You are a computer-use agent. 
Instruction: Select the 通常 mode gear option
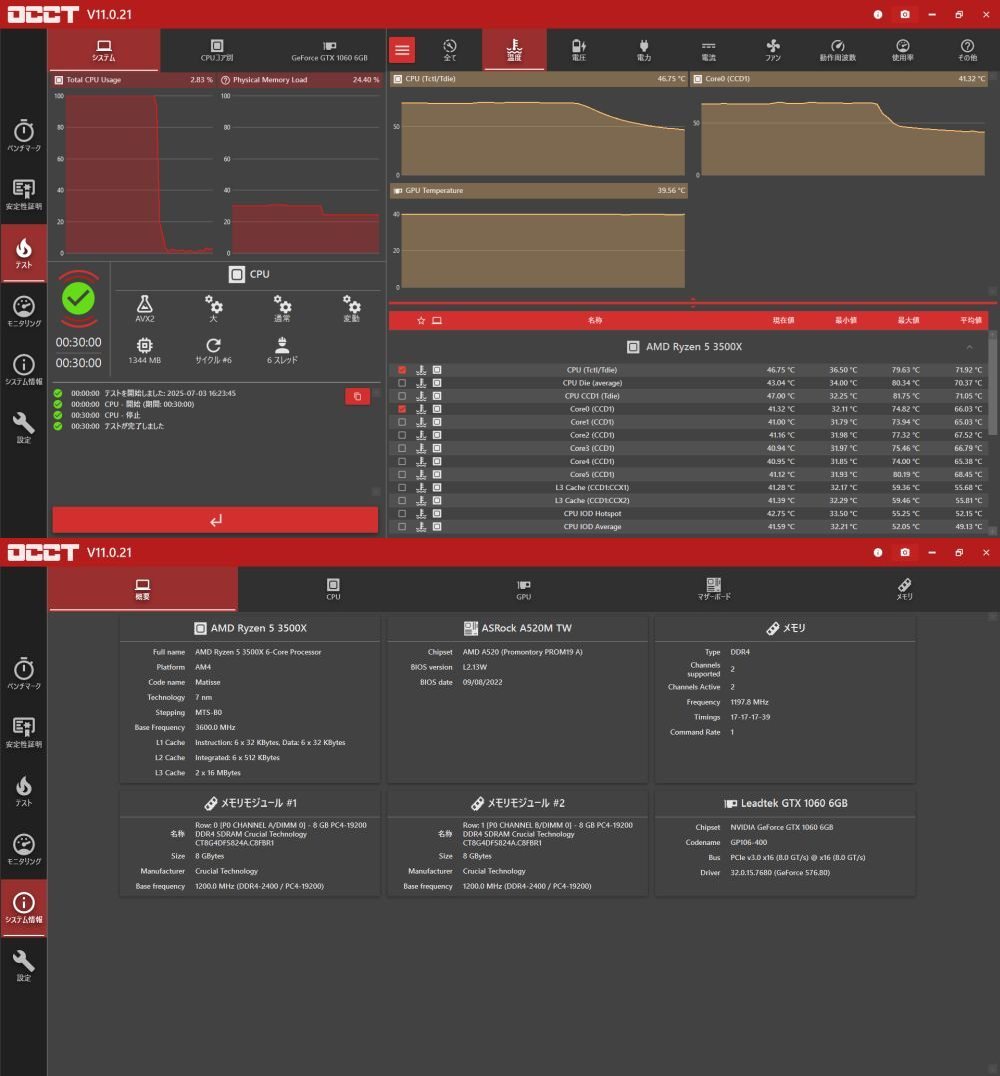(x=282, y=309)
